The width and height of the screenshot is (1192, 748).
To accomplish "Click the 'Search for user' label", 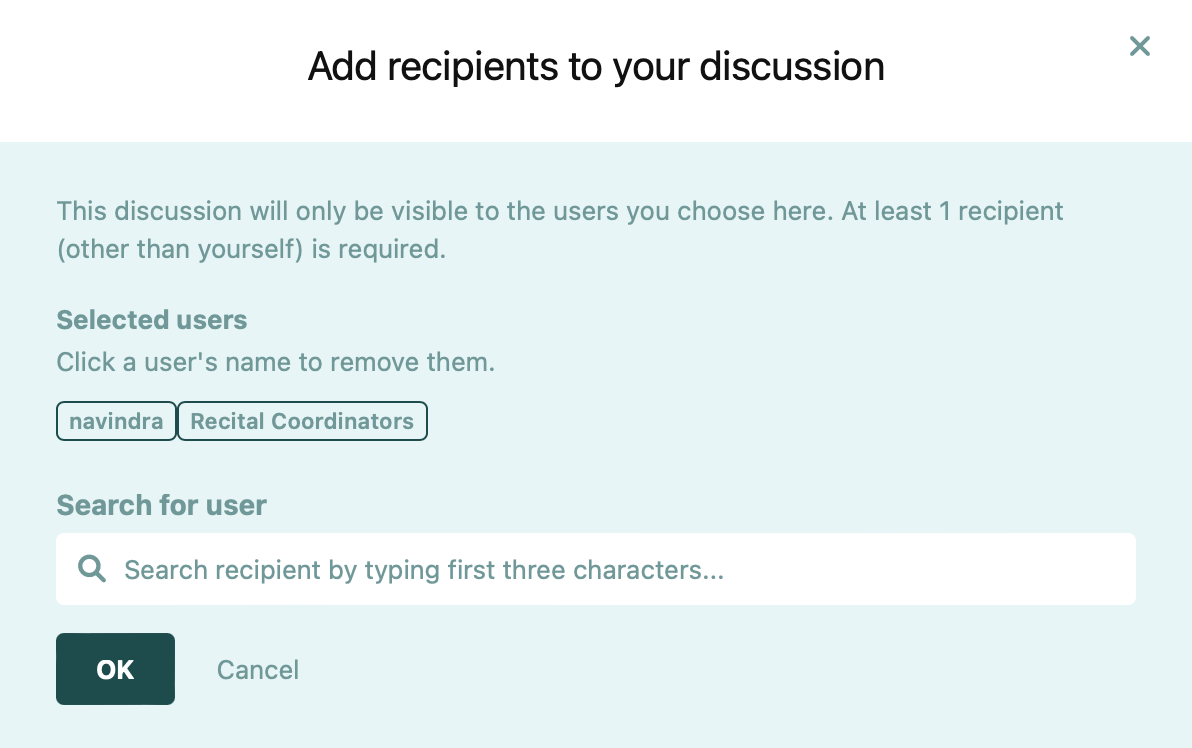I will [161, 505].
